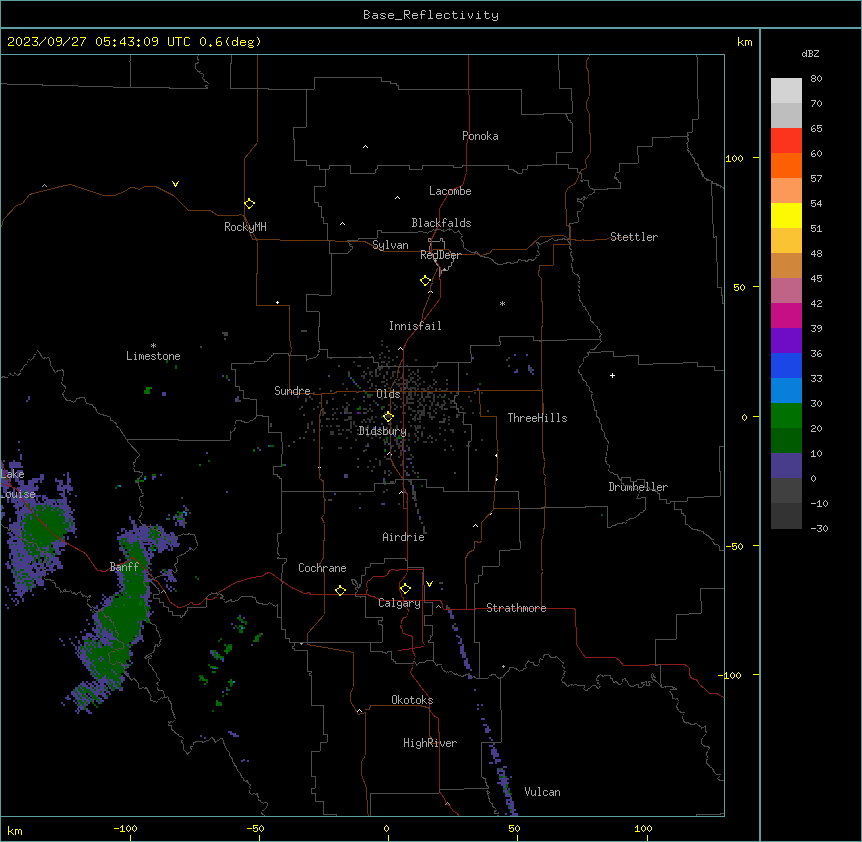This screenshot has height=842, width=862.
Task: Select the Ponoka city label
Action: [480, 136]
